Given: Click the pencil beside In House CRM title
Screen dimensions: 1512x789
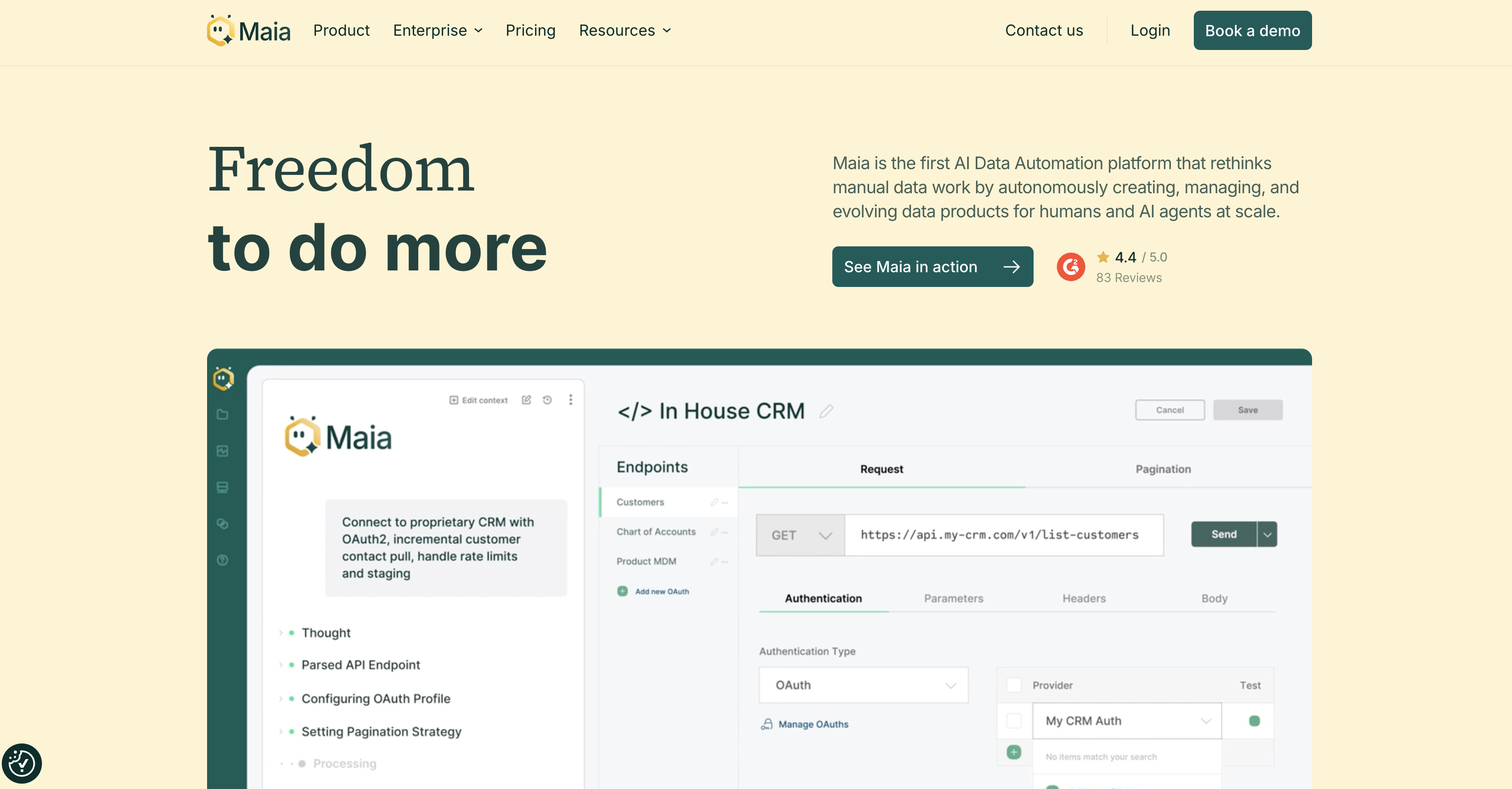Looking at the screenshot, I should (827, 411).
